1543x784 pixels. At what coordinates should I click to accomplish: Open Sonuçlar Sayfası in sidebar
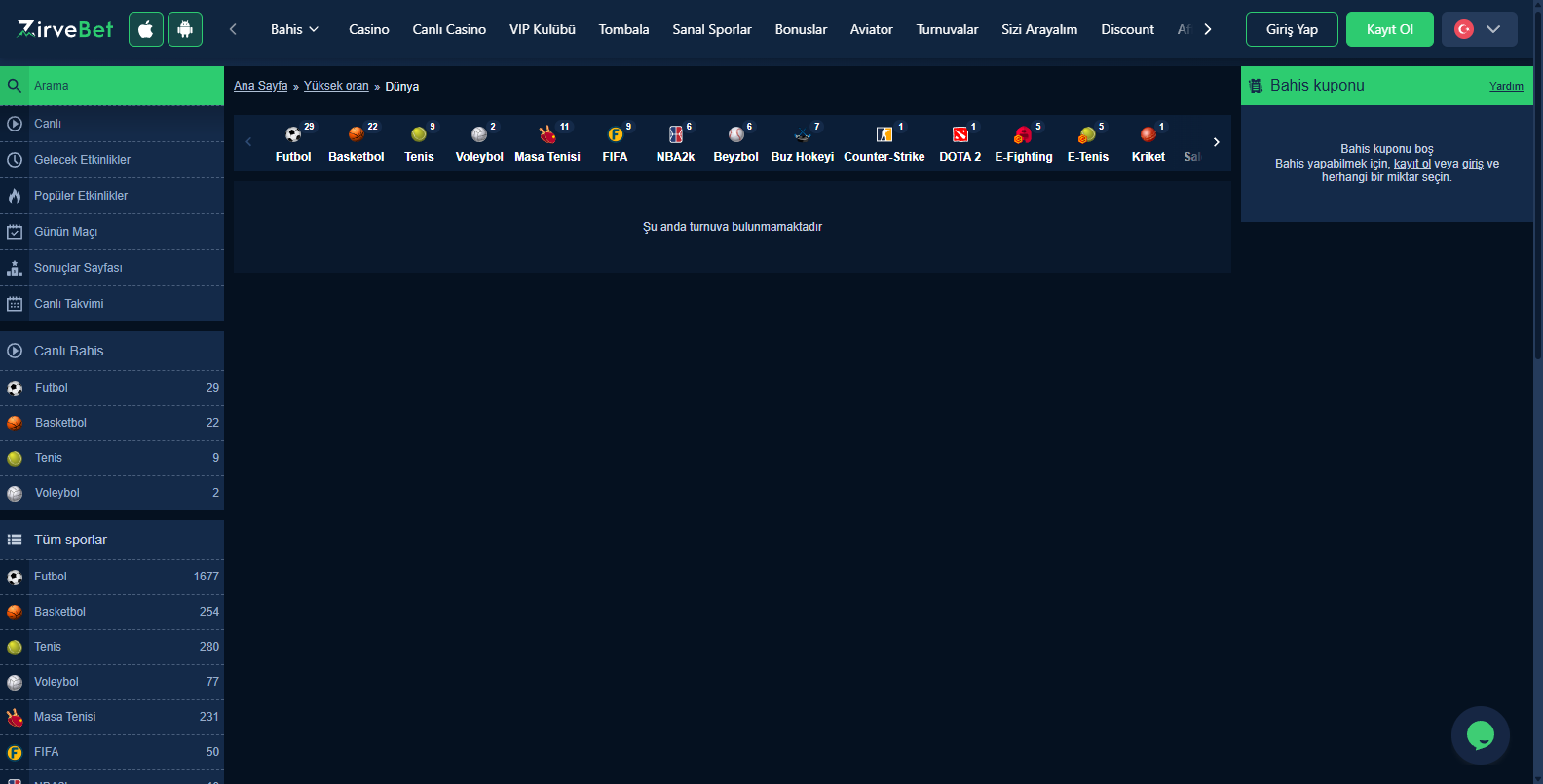tap(112, 268)
